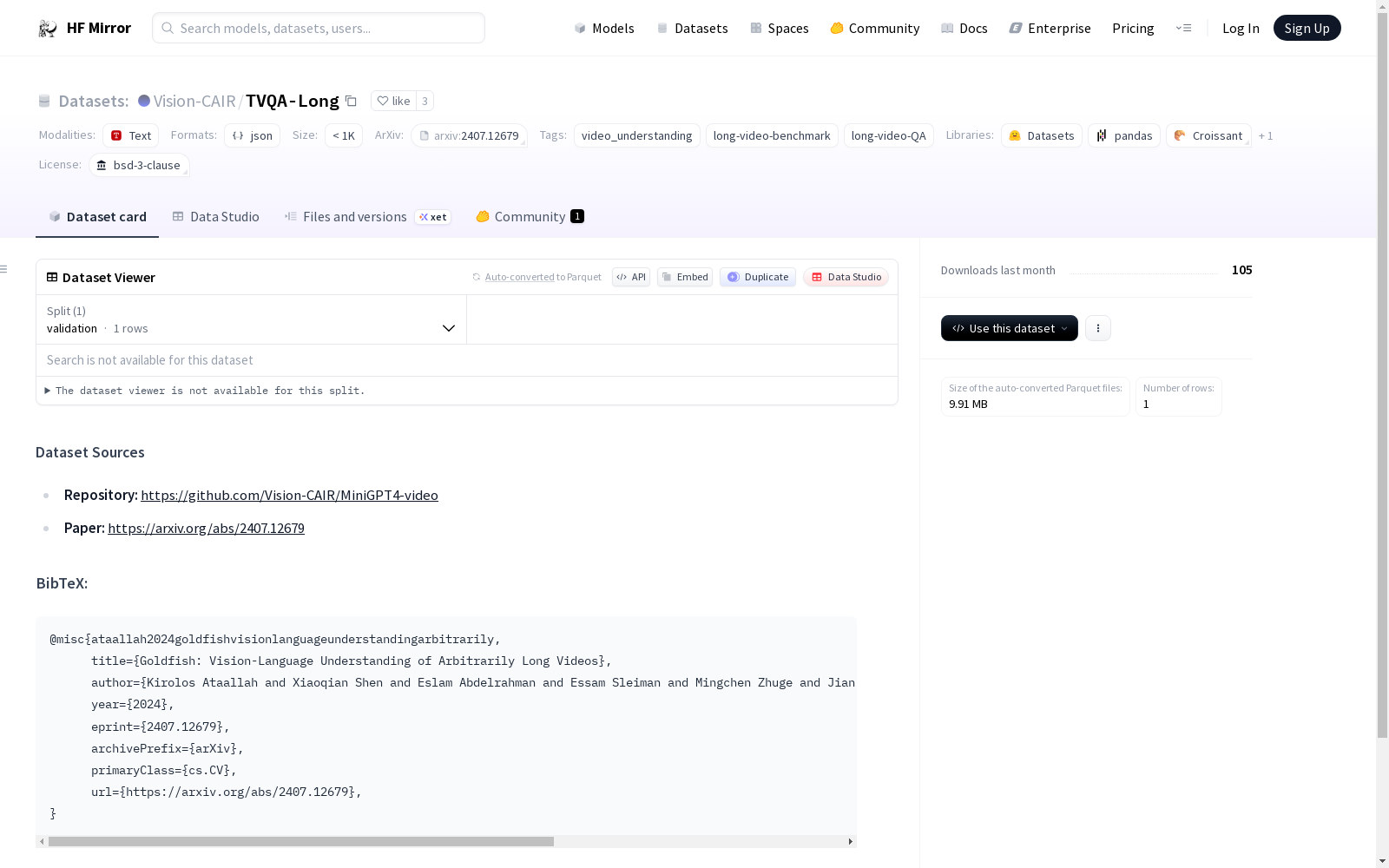Open Community in the top navigation
Image resolution: width=1389 pixels, height=868 pixels.
tap(875, 29)
